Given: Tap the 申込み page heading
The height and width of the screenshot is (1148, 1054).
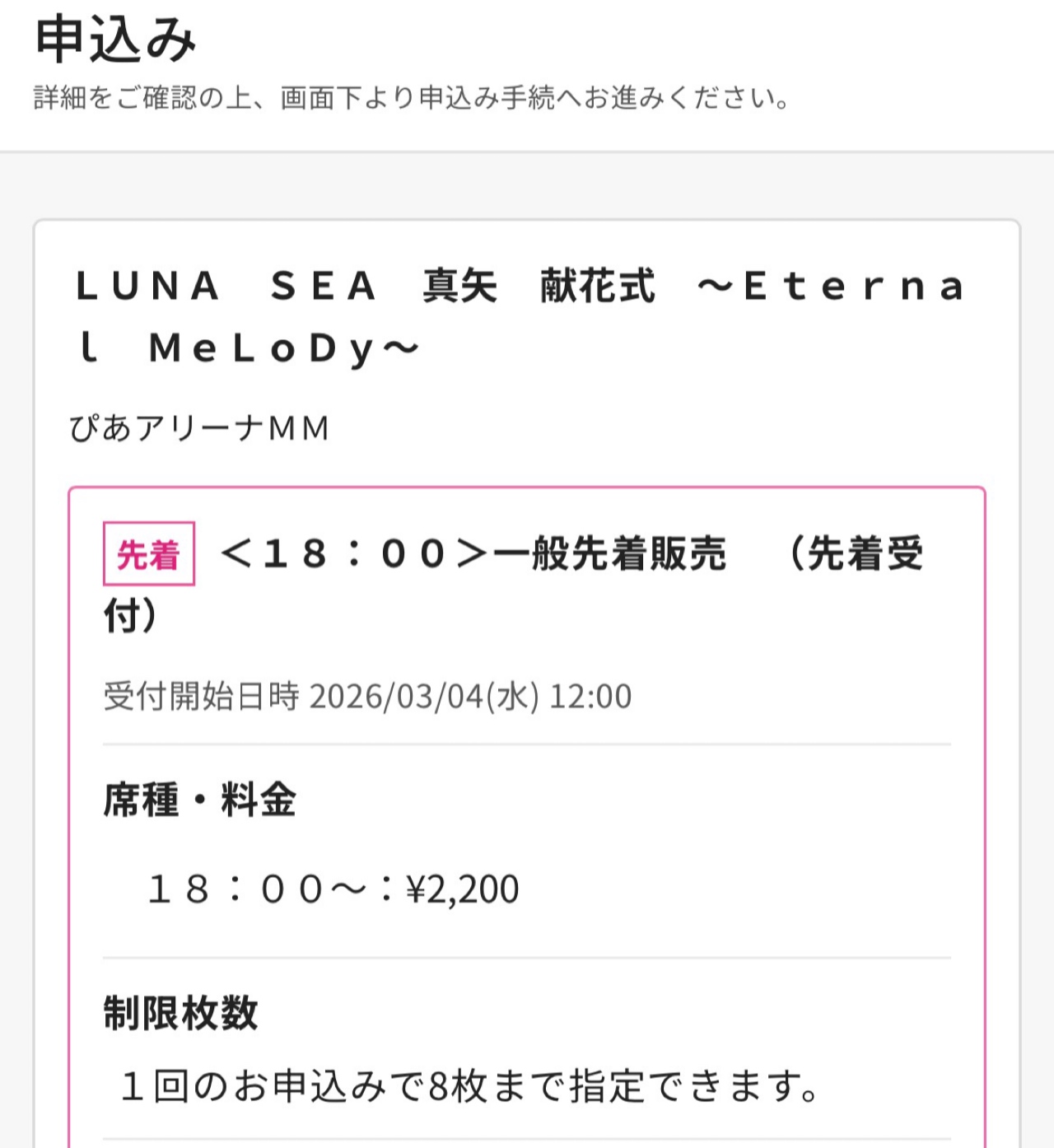Looking at the screenshot, I should (x=115, y=39).
